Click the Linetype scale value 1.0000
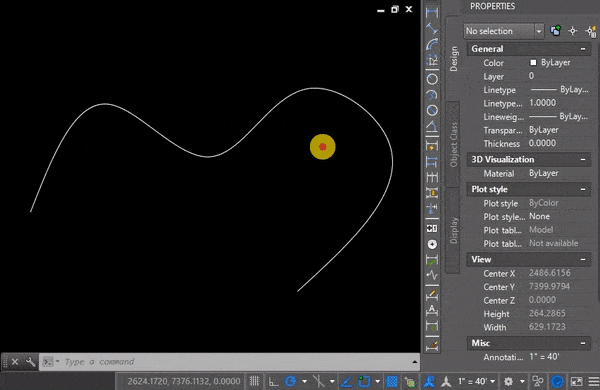 (542, 103)
